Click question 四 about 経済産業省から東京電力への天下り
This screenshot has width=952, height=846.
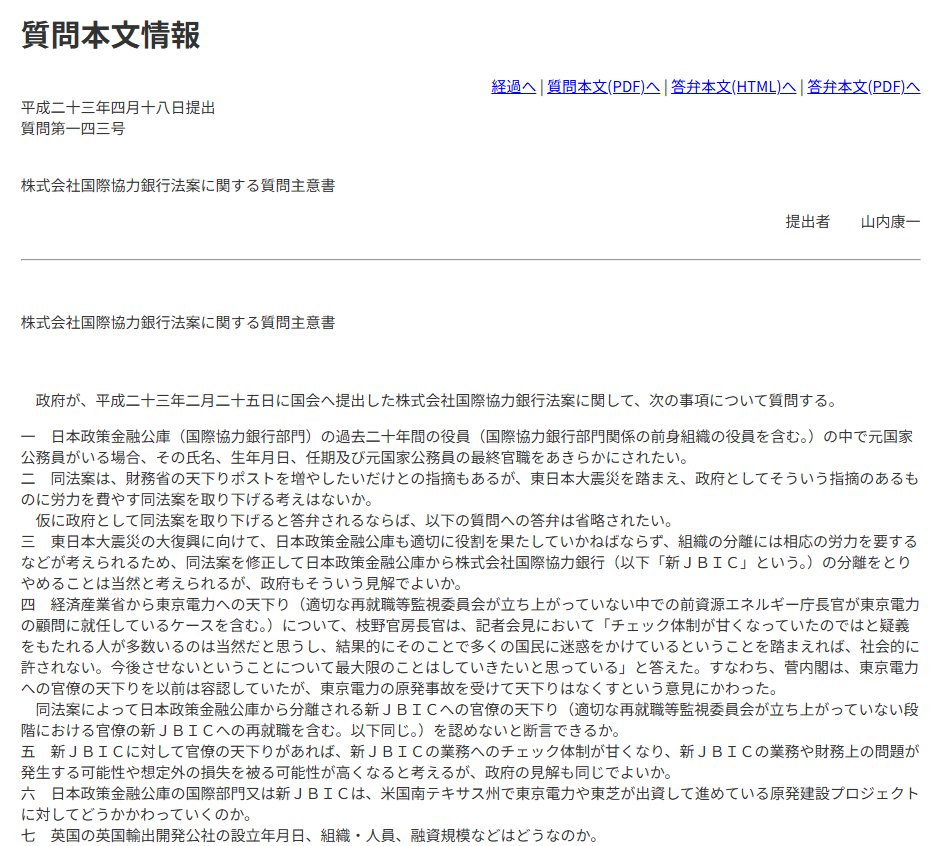(x=471, y=647)
